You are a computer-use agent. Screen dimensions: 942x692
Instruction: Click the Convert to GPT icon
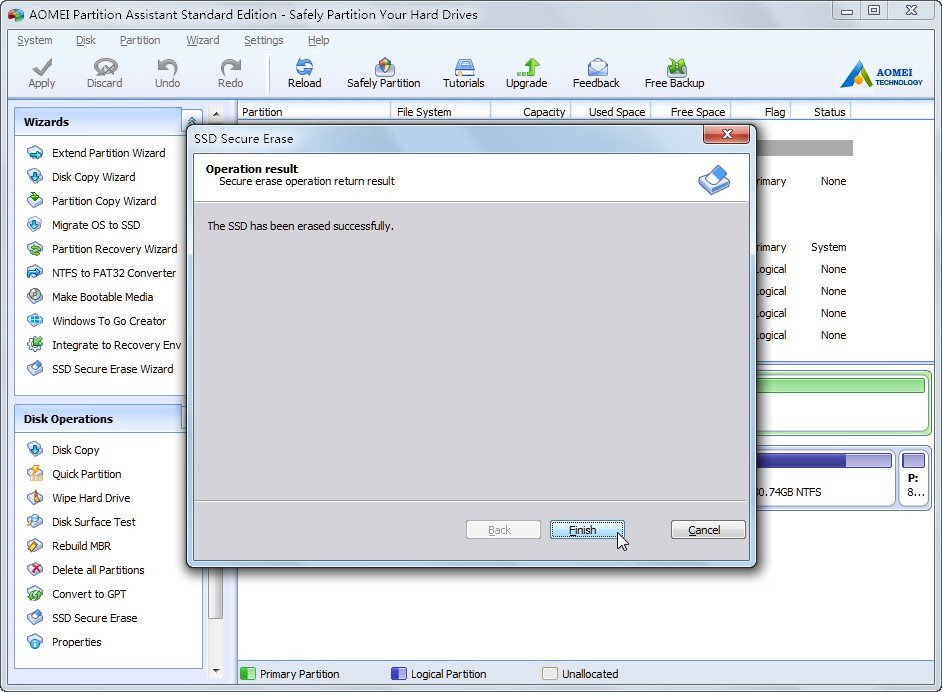35,593
